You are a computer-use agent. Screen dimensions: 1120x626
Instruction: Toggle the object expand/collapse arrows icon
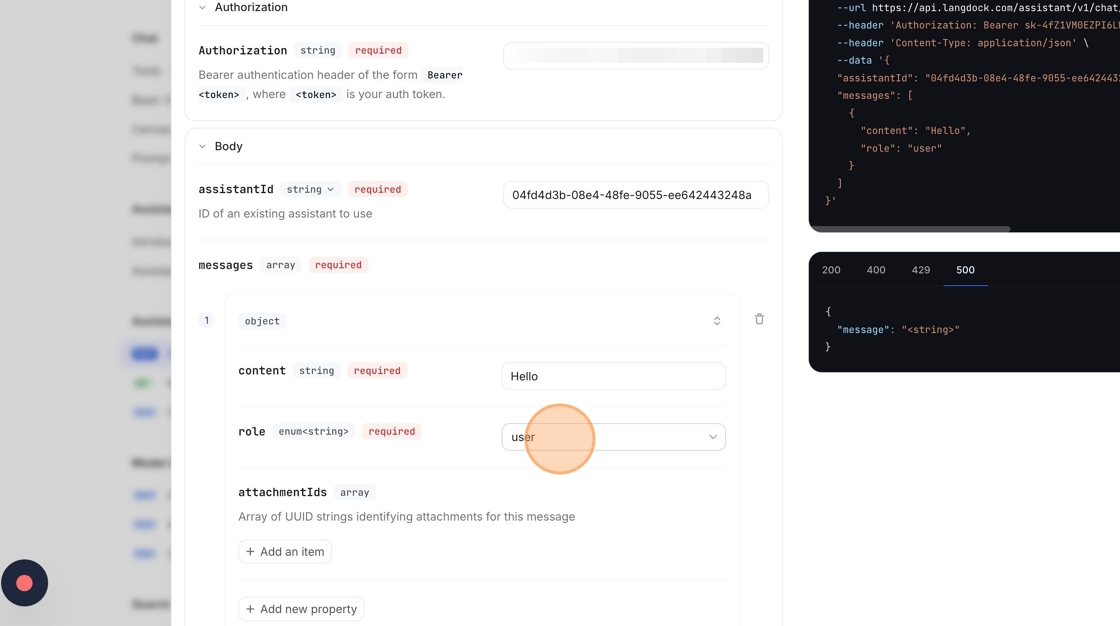tap(717, 321)
